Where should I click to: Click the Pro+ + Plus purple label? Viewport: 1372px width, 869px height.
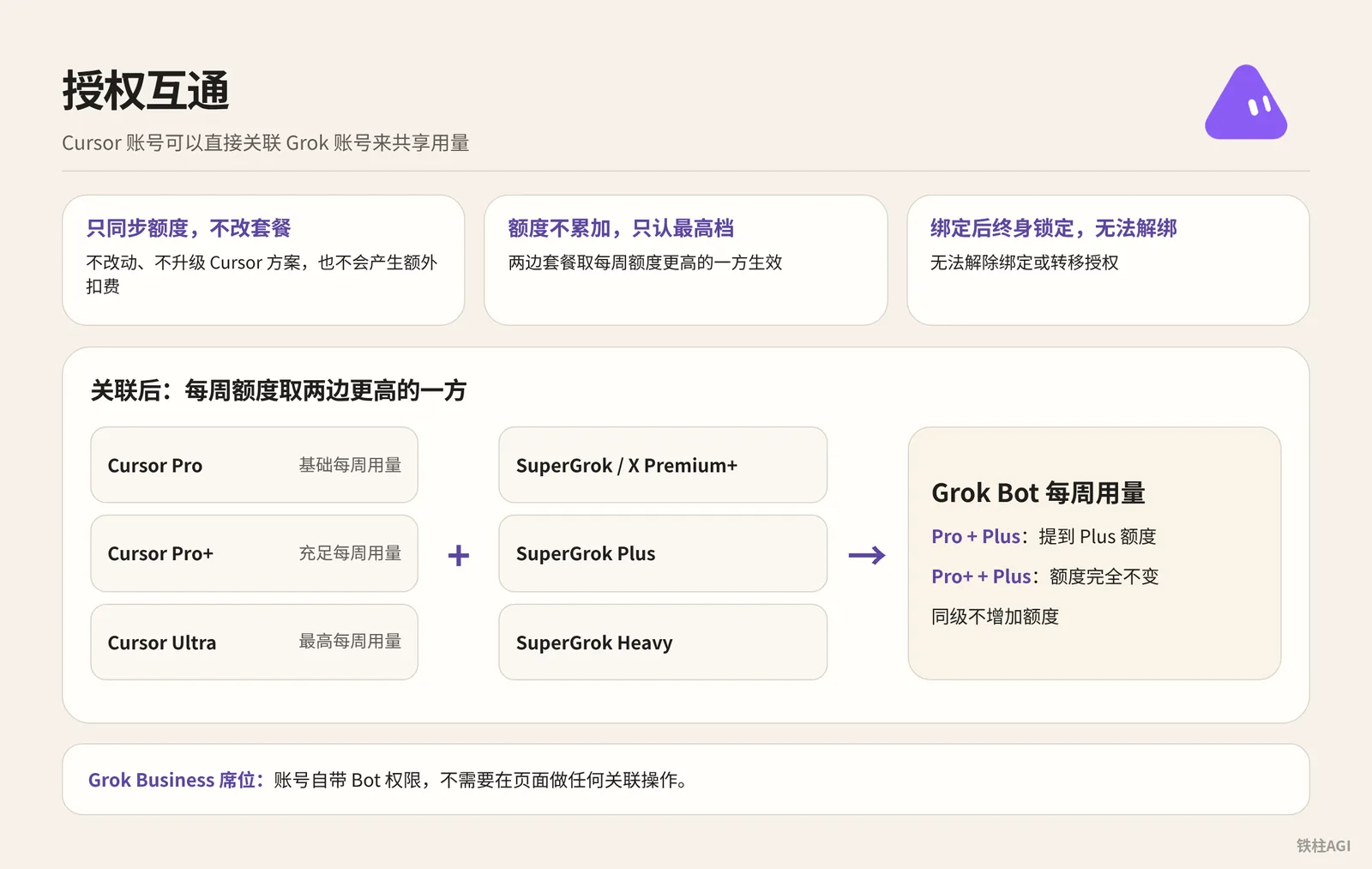981,576
